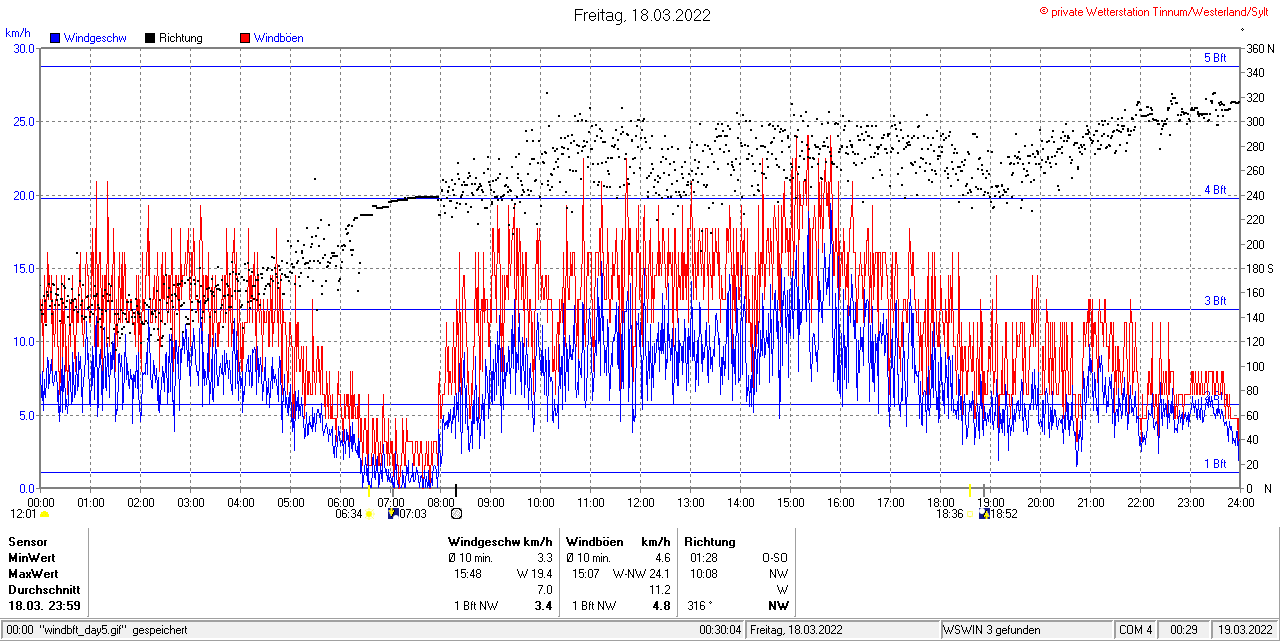Click the 180 S label on the direction axis
The width and height of the screenshot is (1280, 641).
coord(1259,268)
